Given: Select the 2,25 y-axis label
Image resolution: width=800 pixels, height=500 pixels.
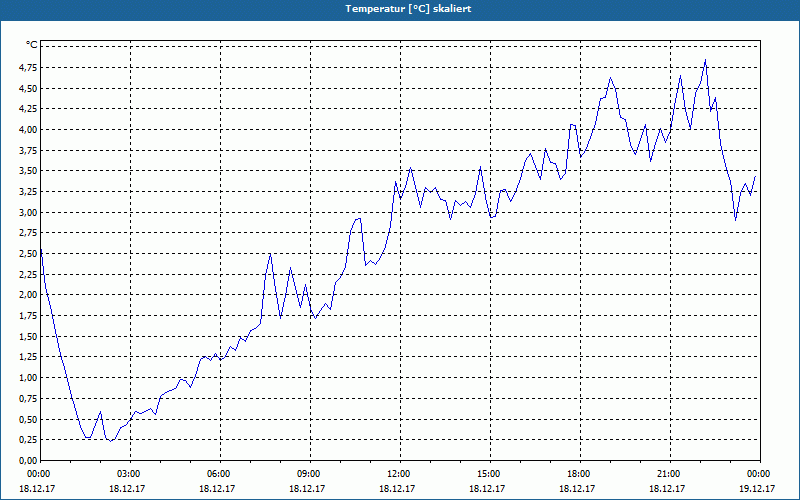Looking at the screenshot, I should tap(29, 274).
